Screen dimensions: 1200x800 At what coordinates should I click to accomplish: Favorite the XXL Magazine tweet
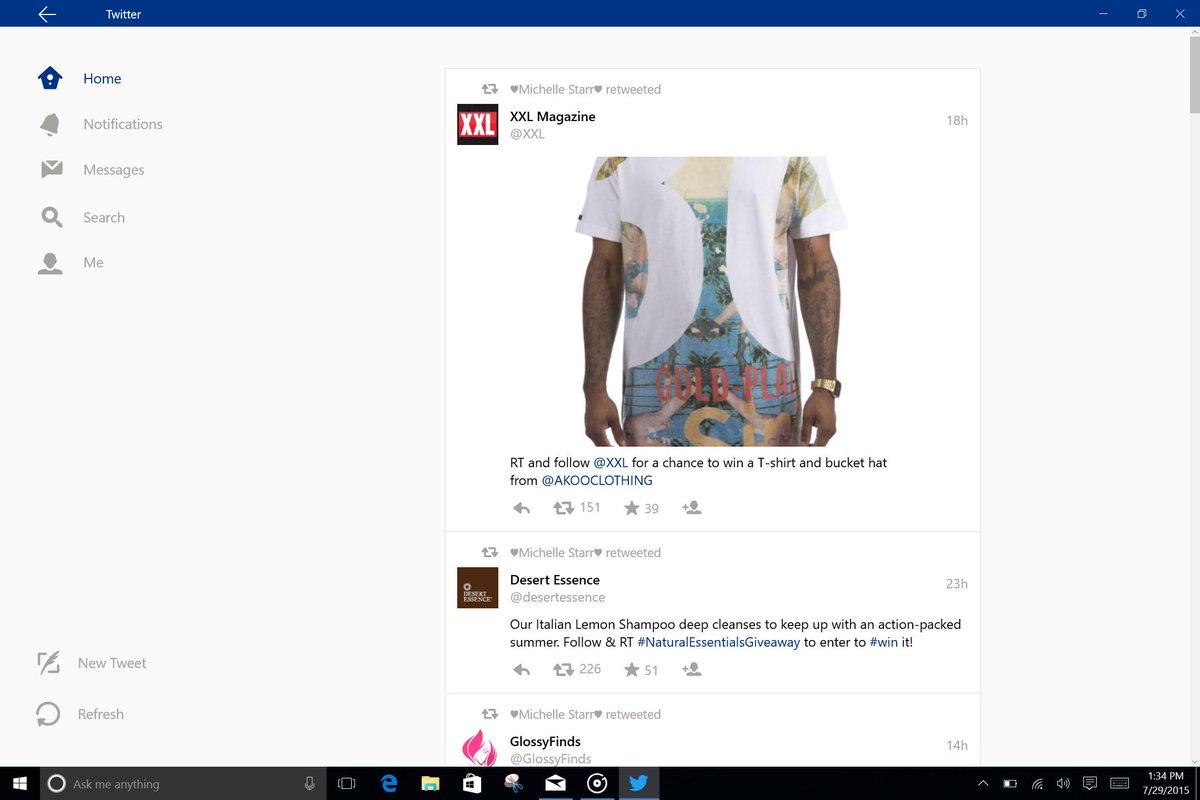(x=632, y=507)
